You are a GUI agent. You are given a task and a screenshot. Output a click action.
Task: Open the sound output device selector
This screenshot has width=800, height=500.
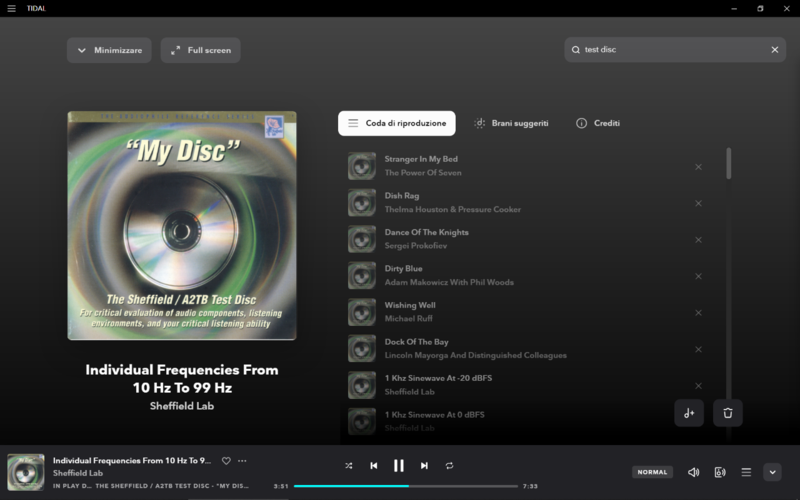coord(720,472)
